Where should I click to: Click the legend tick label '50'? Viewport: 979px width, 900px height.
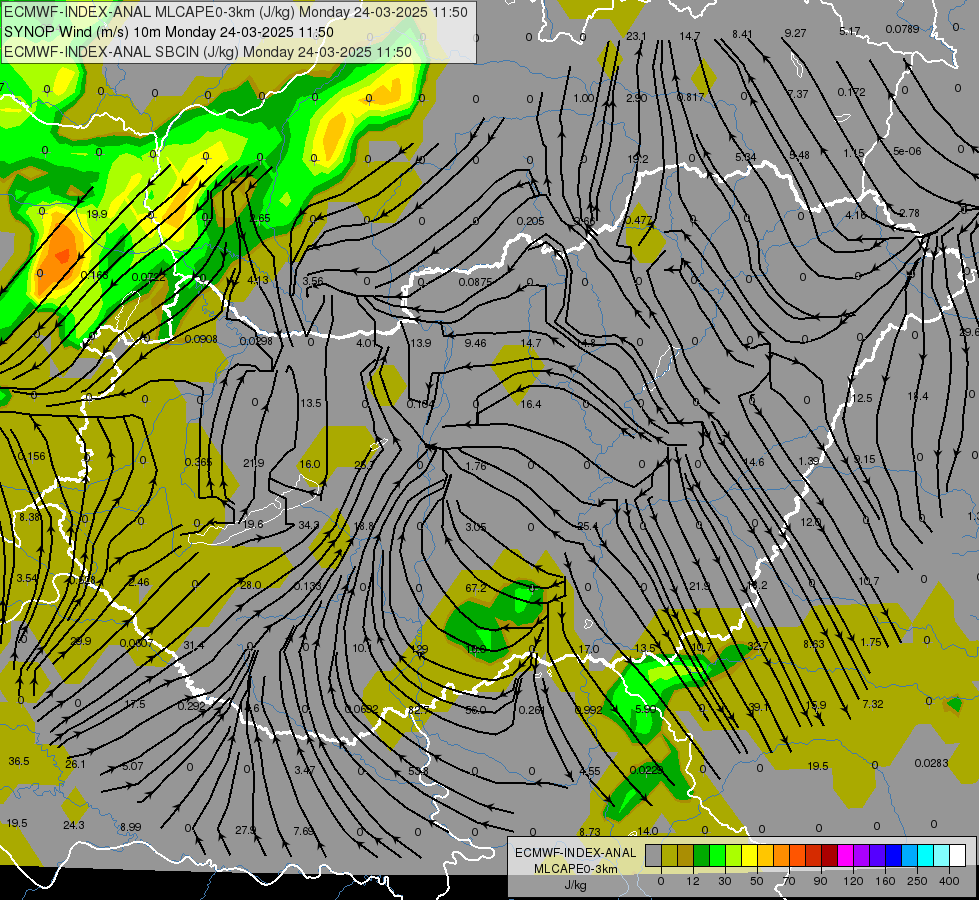point(756,881)
